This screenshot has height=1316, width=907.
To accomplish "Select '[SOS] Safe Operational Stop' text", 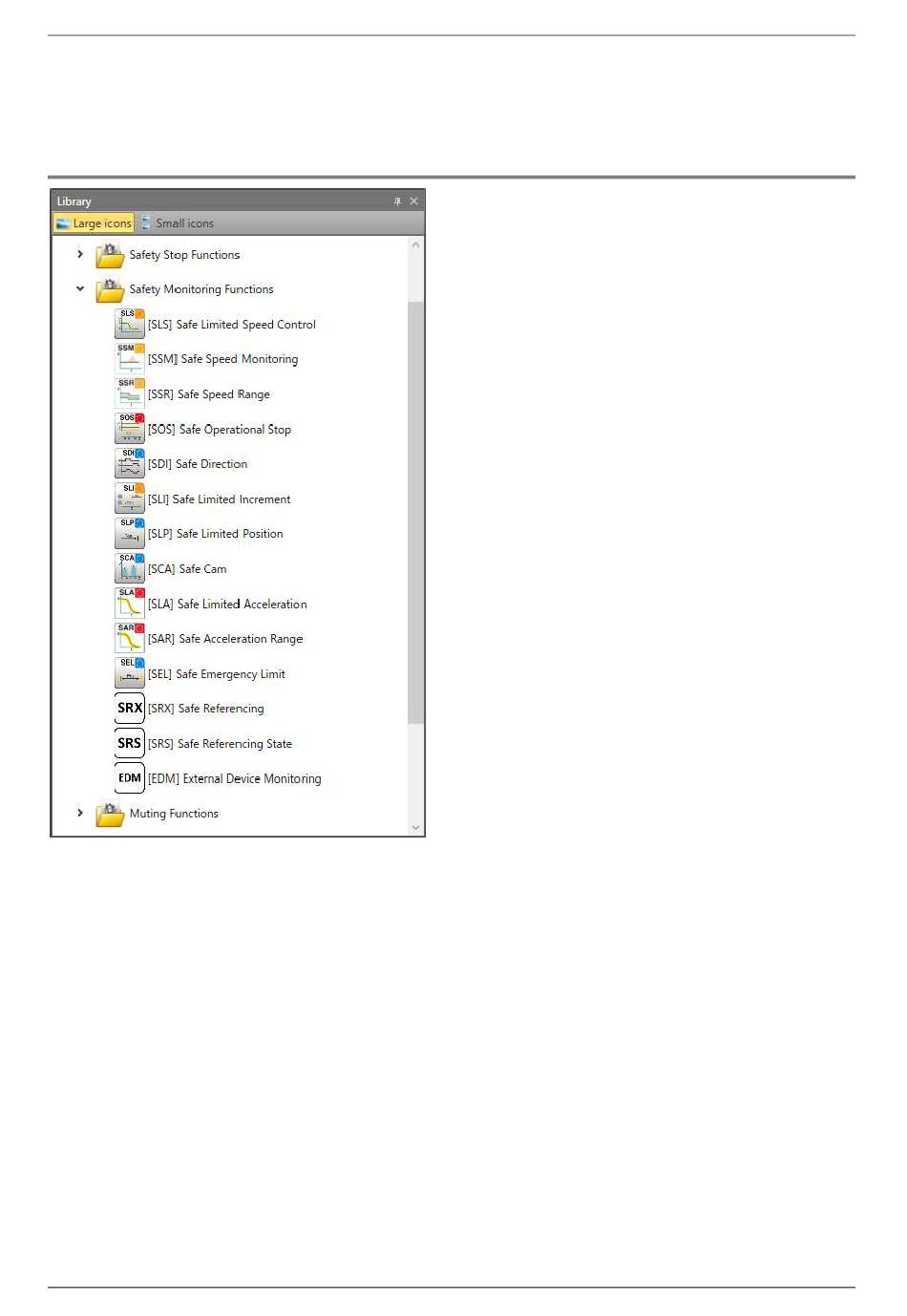I will point(220,430).
